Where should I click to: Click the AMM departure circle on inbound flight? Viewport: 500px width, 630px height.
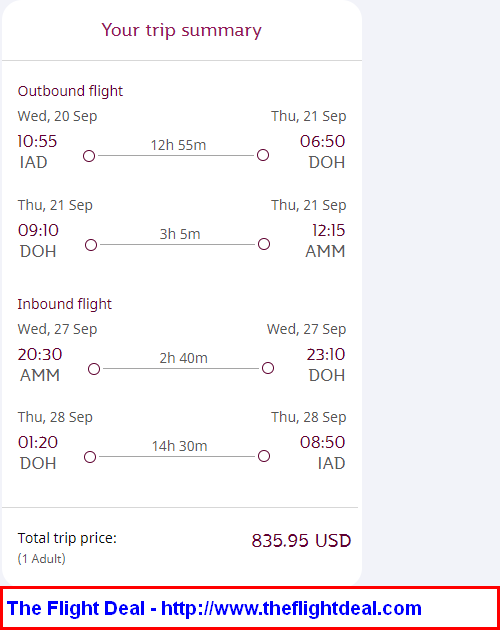pos(94,369)
